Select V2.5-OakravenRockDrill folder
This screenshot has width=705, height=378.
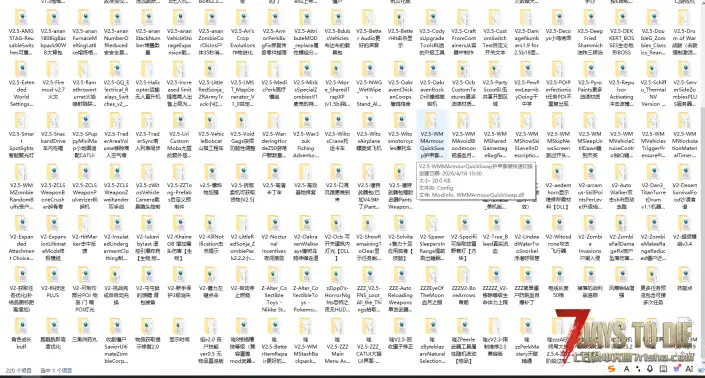432,84
